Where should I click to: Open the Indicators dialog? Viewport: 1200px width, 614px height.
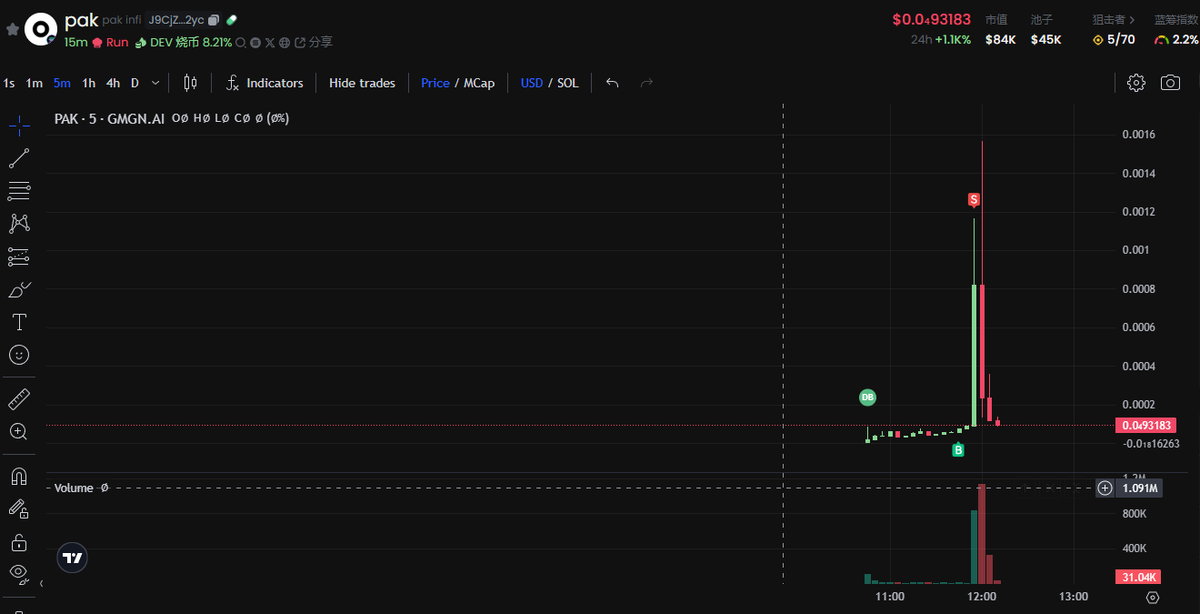pos(265,83)
